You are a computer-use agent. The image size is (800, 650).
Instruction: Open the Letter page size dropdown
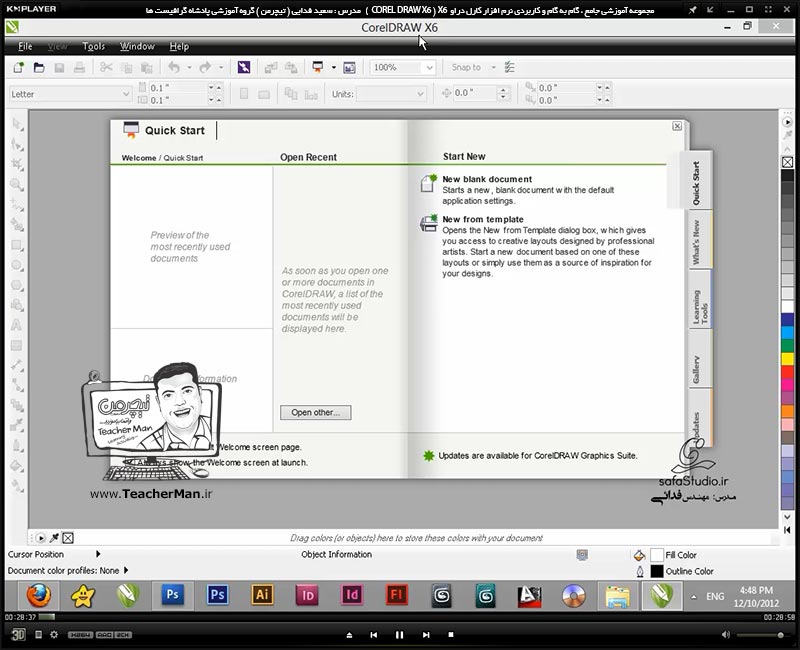[x=125, y=94]
